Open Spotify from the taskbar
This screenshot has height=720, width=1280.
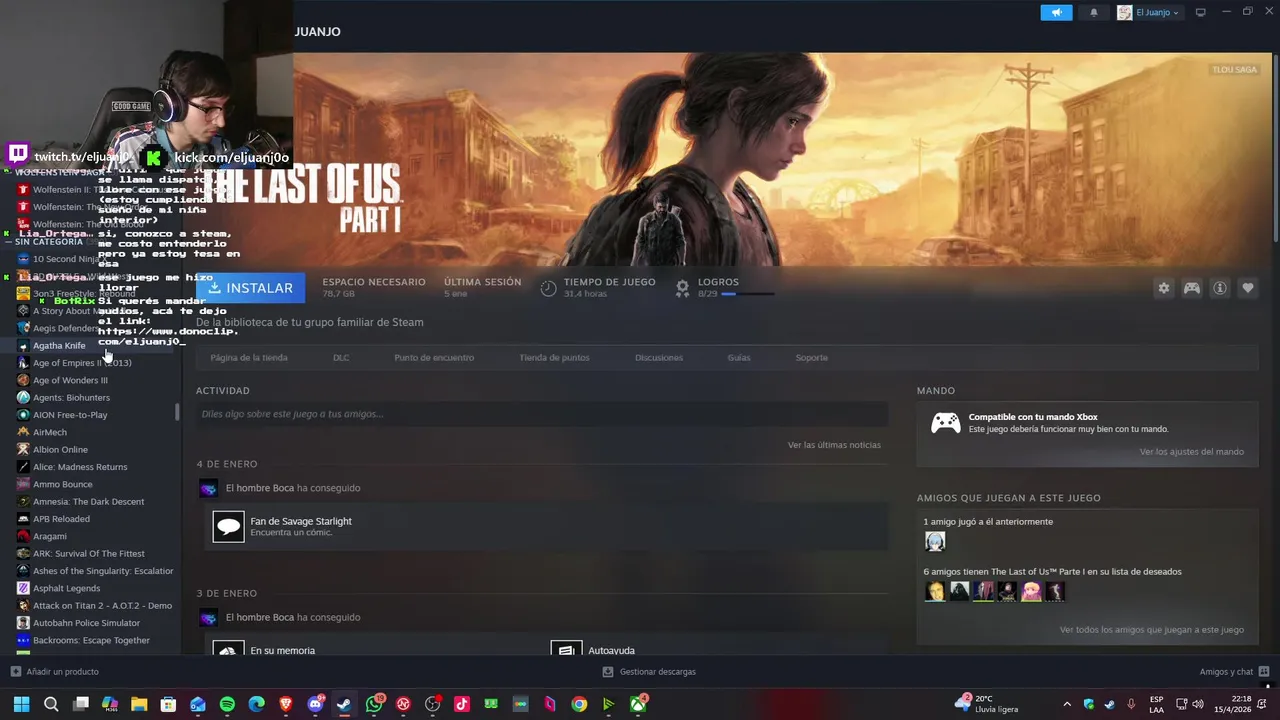pyautogui.click(x=227, y=705)
